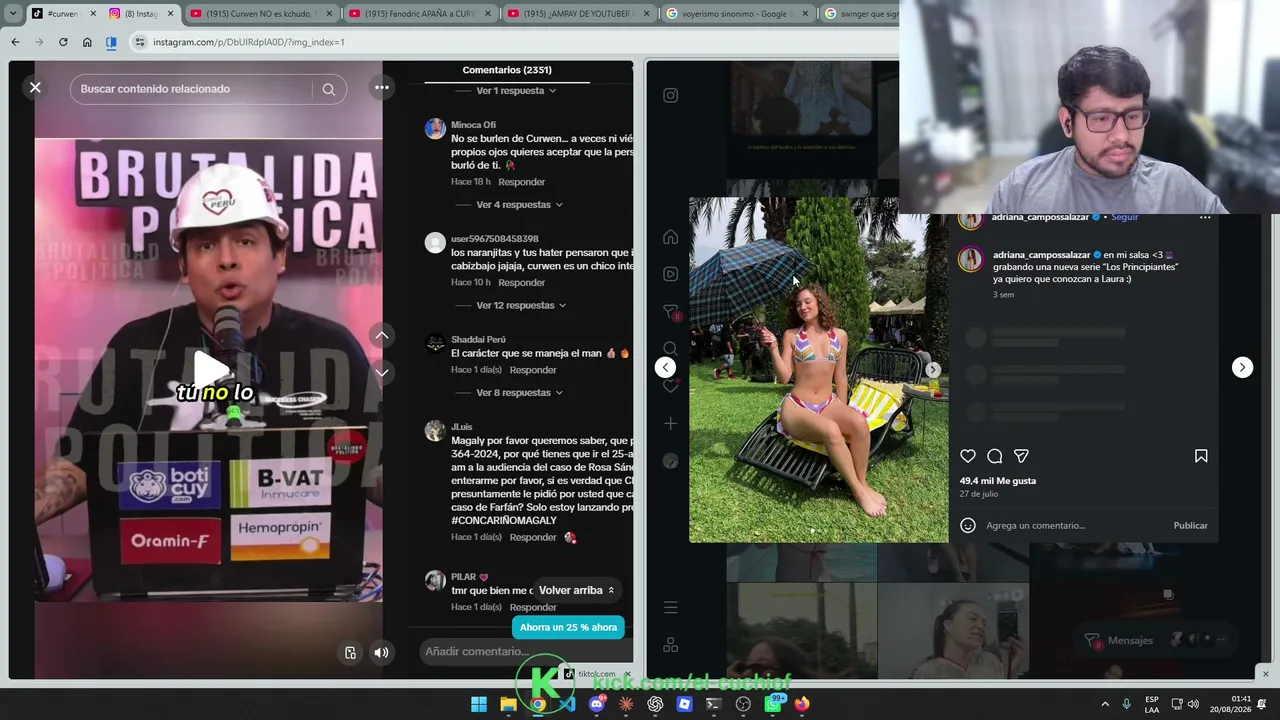The width and height of the screenshot is (1280, 720).
Task: Select the Comentarios (2351) tab
Action: [507, 70]
